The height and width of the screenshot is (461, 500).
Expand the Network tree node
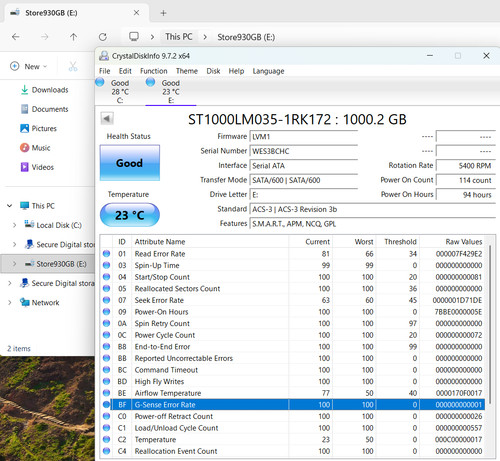click(9, 302)
